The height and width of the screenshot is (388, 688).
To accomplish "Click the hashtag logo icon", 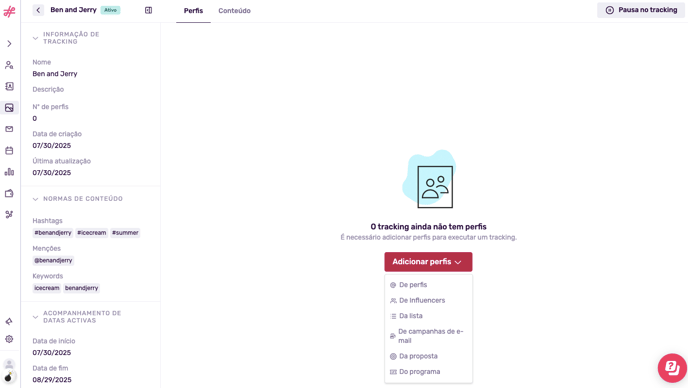I will coord(9,11).
